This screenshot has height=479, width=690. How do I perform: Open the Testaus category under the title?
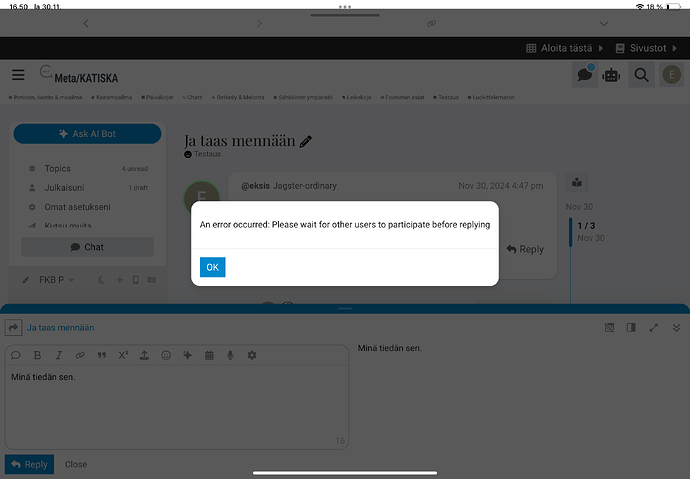tap(203, 154)
